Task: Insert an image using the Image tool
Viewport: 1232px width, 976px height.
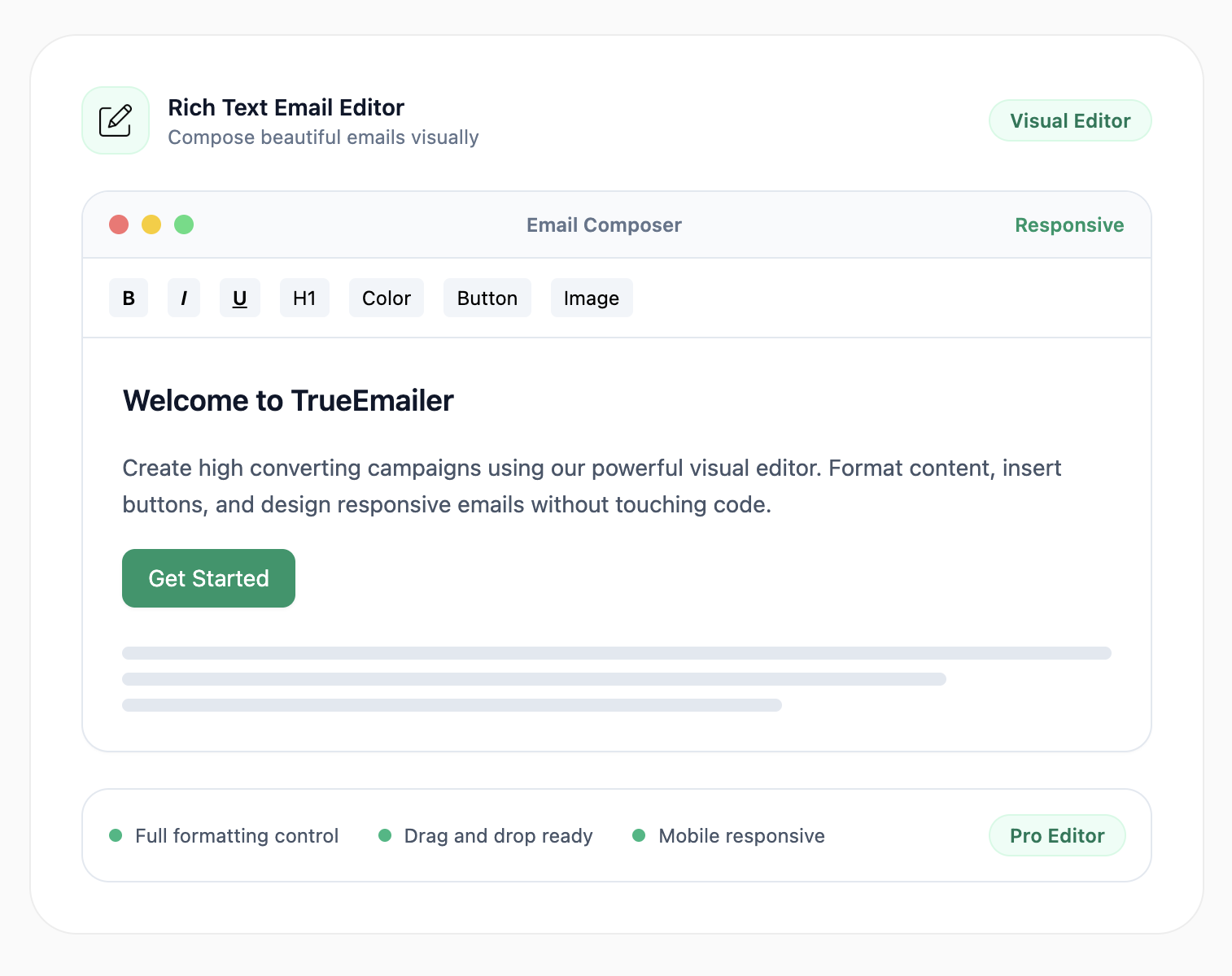Action: click(591, 298)
